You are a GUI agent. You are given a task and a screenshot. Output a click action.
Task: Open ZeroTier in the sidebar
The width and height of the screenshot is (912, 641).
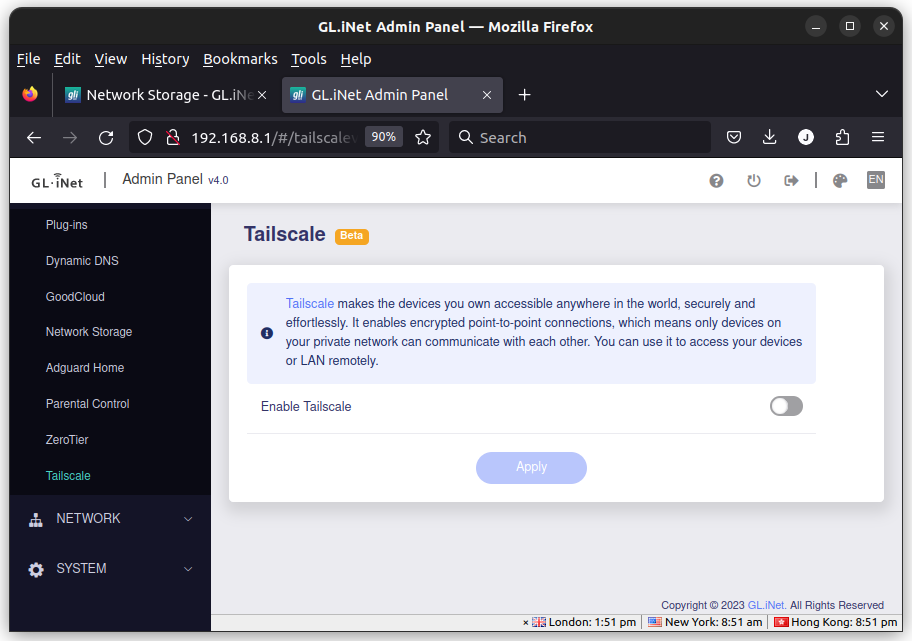pyautogui.click(x=67, y=440)
